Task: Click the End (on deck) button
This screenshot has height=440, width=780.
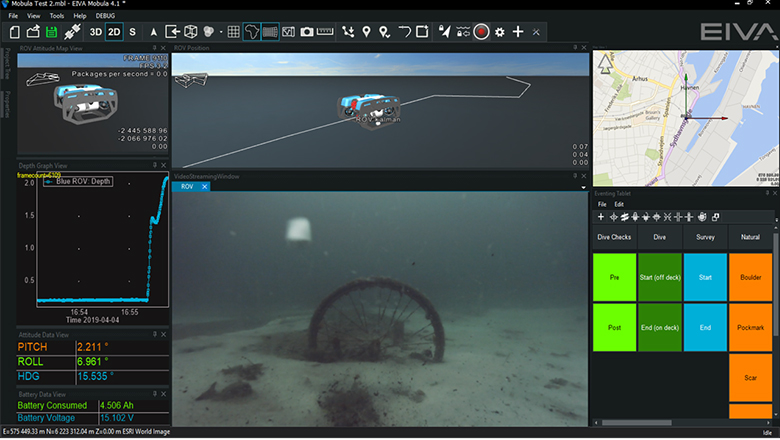Action: (660, 328)
